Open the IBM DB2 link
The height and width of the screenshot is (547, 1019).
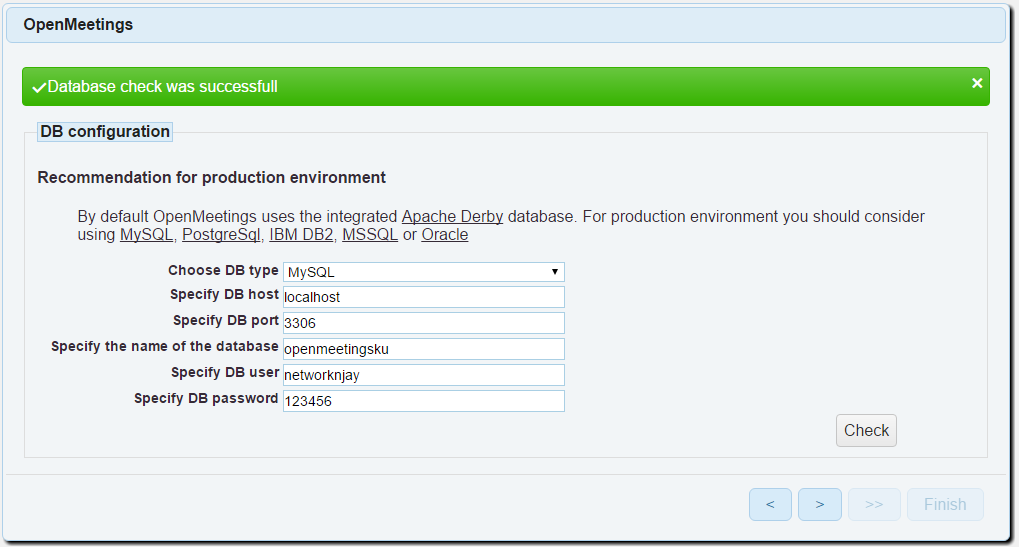tap(301, 235)
